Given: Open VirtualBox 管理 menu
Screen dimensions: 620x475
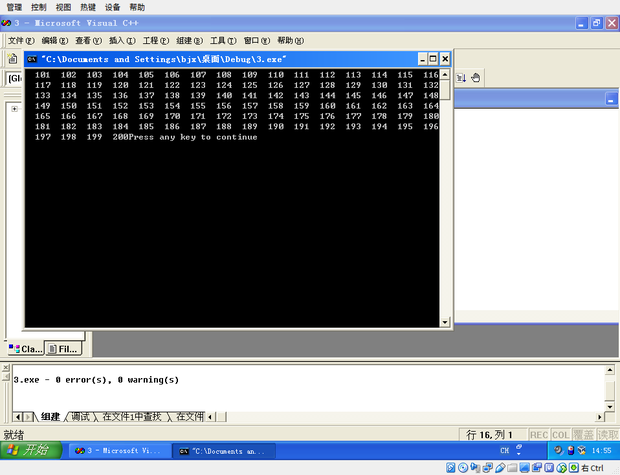Looking at the screenshot, I should [x=14, y=7].
